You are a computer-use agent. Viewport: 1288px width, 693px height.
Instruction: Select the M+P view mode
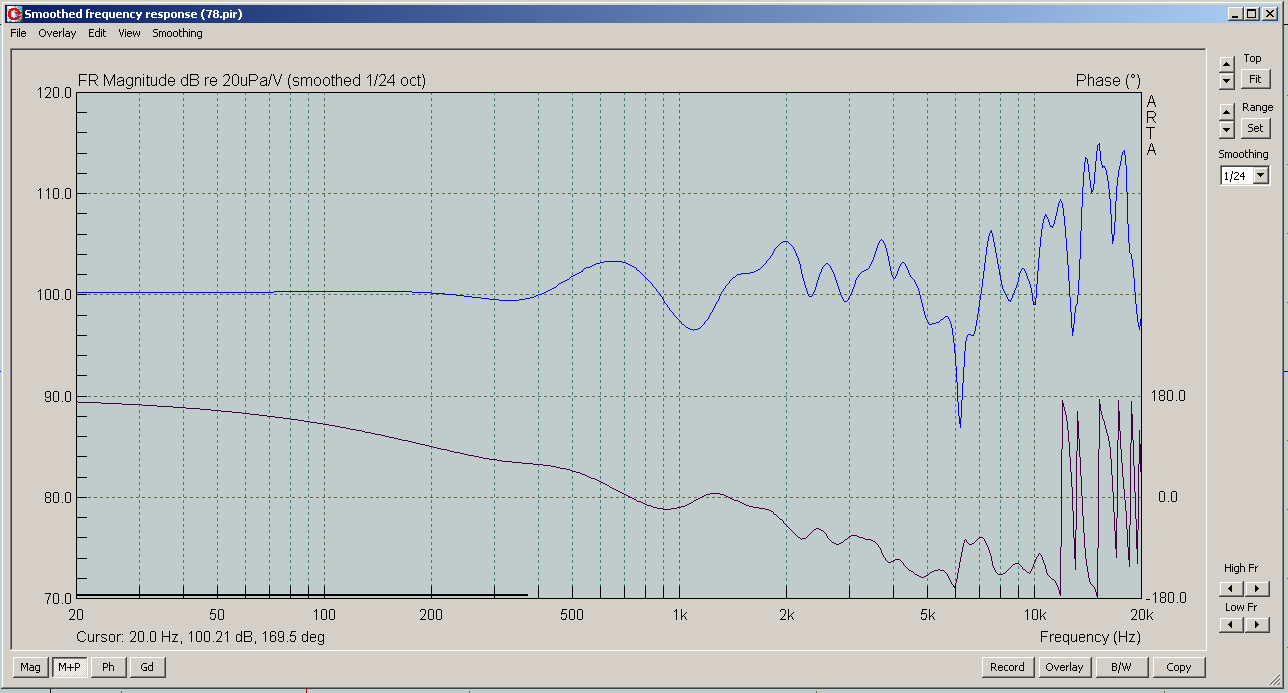tap(69, 667)
